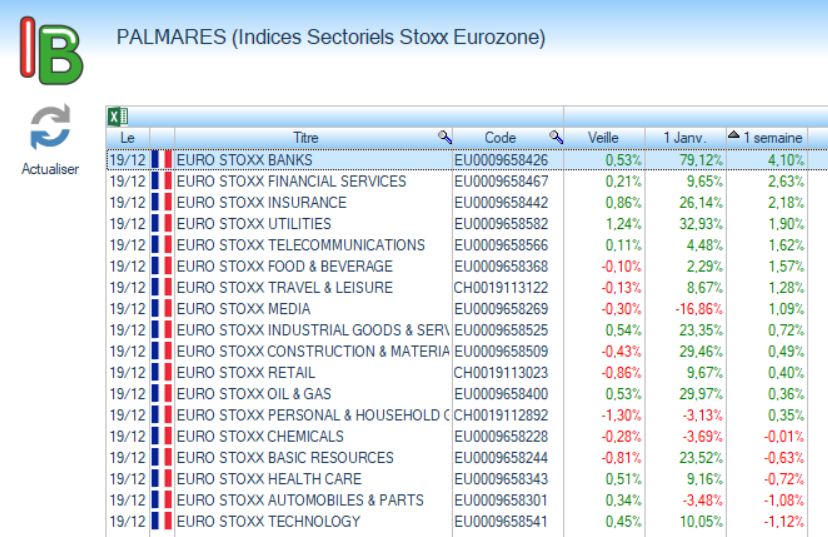The image size is (828, 537).
Task: Open the EURO STOXX INSURANCE title
Action: click(x=261, y=203)
